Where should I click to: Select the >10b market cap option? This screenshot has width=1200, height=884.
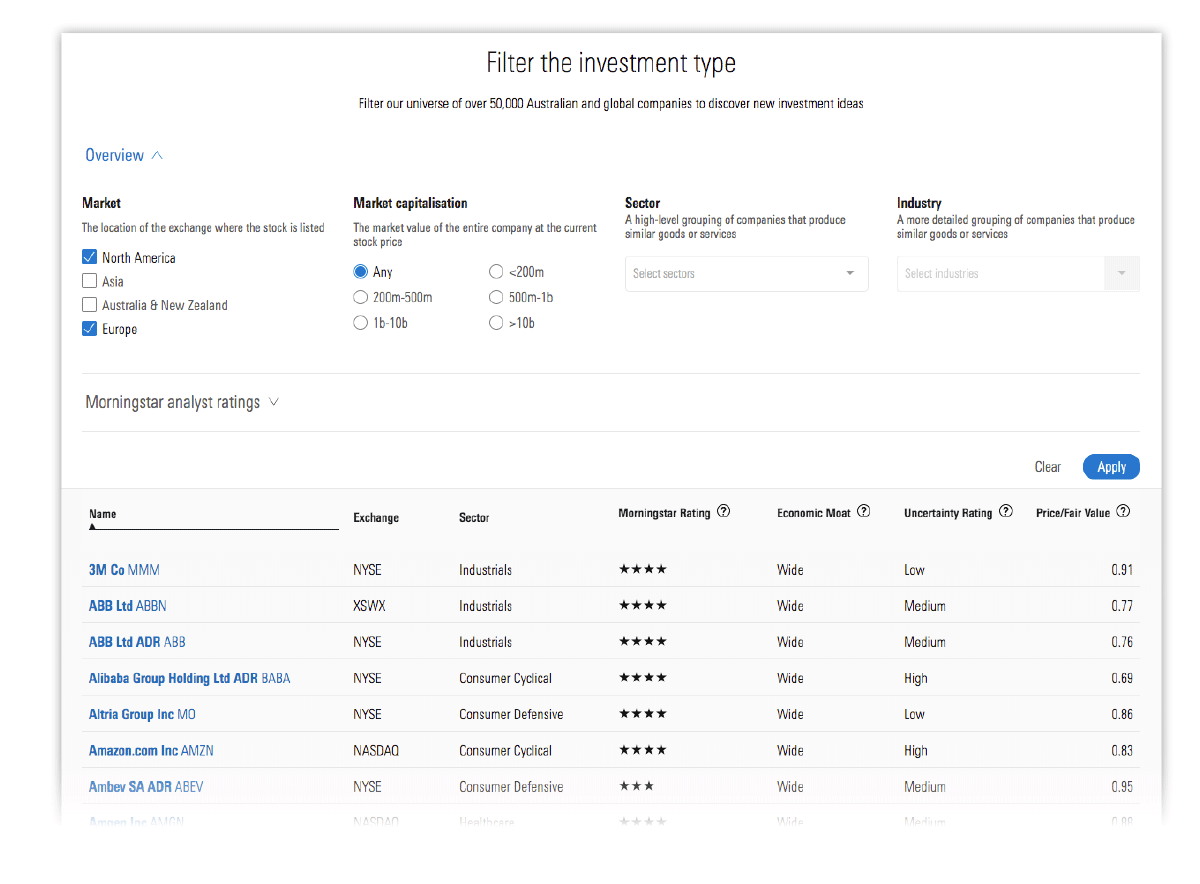[x=496, y=323]
